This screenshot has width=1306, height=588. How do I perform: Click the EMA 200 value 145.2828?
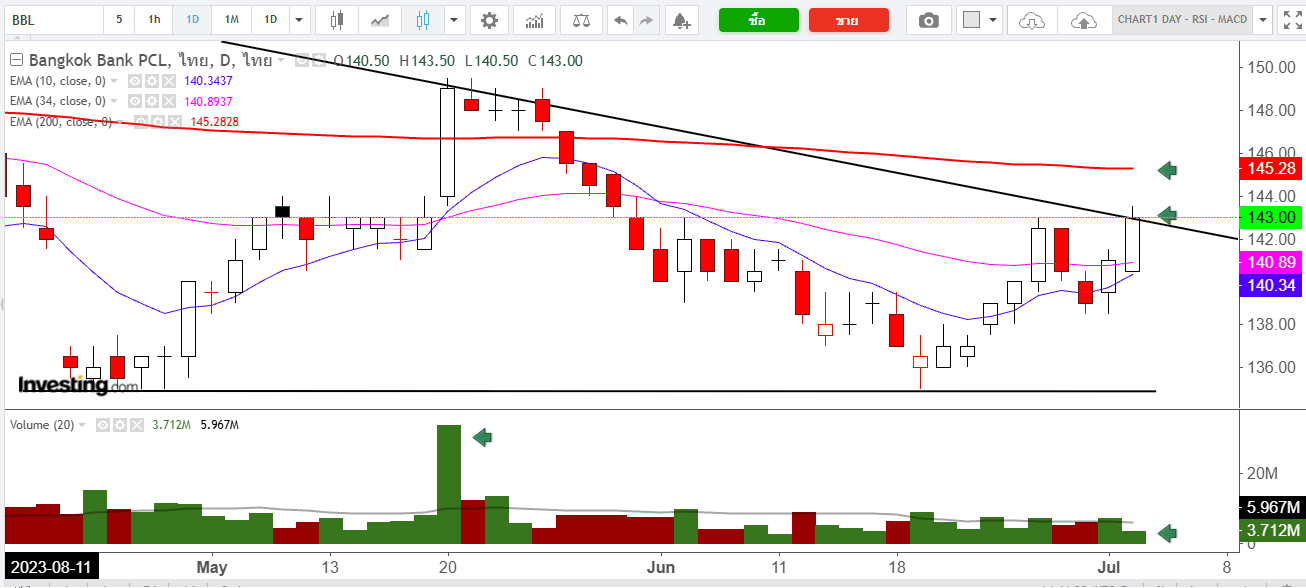(216, 121)
